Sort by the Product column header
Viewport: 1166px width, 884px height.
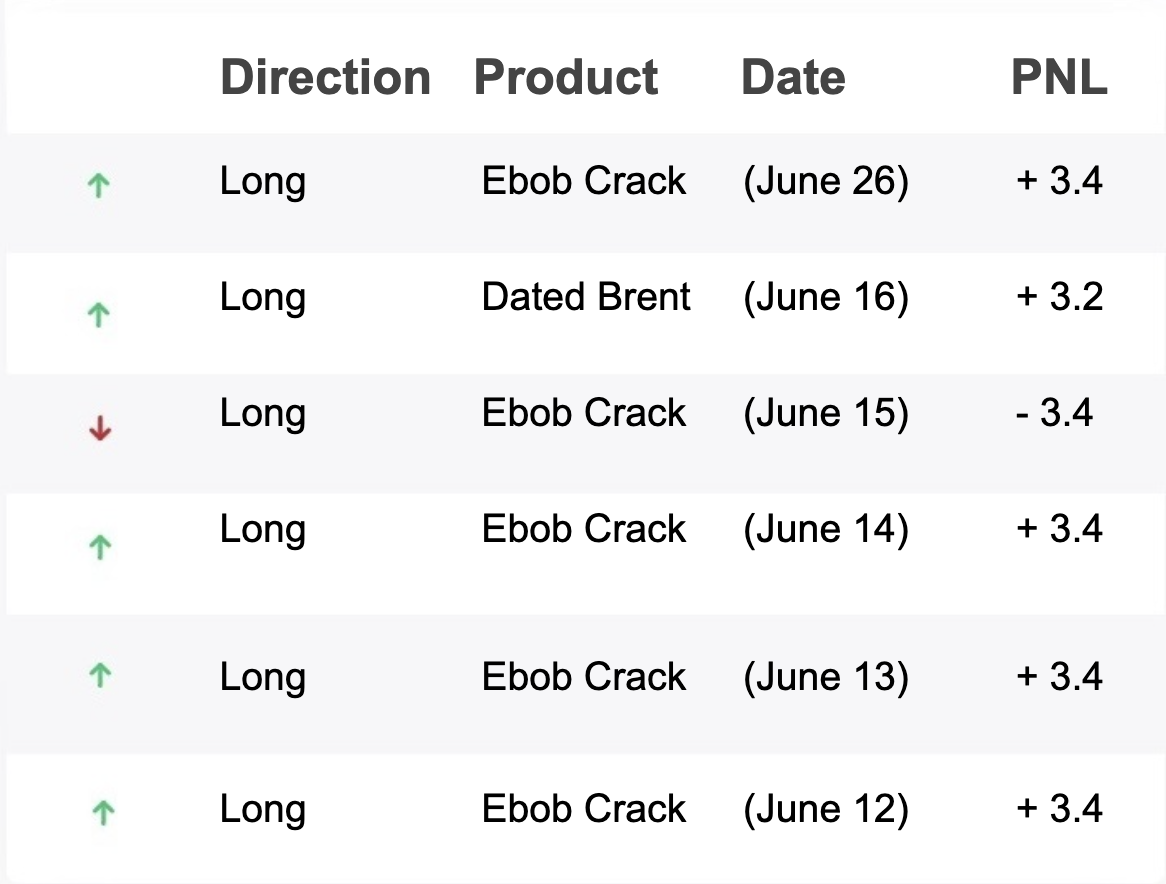(x=566, y=78)
